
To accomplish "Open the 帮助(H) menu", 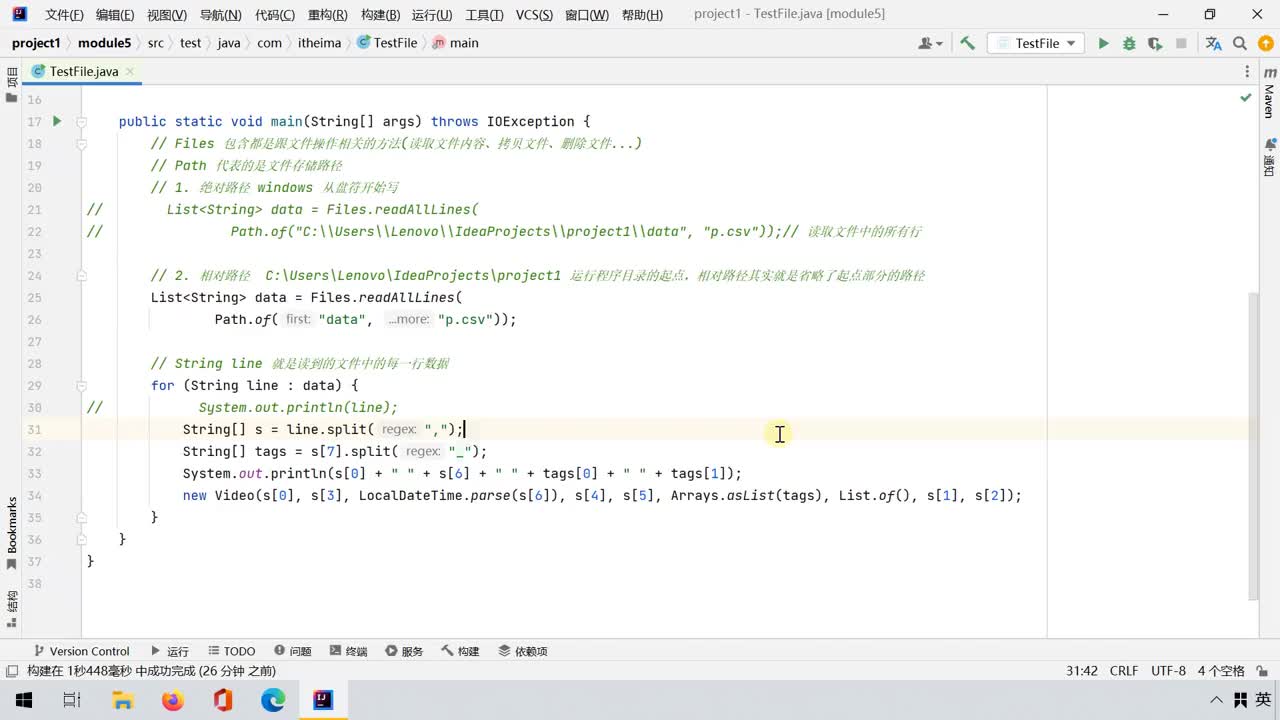I will pyautogui.click(x=642, y=14).
